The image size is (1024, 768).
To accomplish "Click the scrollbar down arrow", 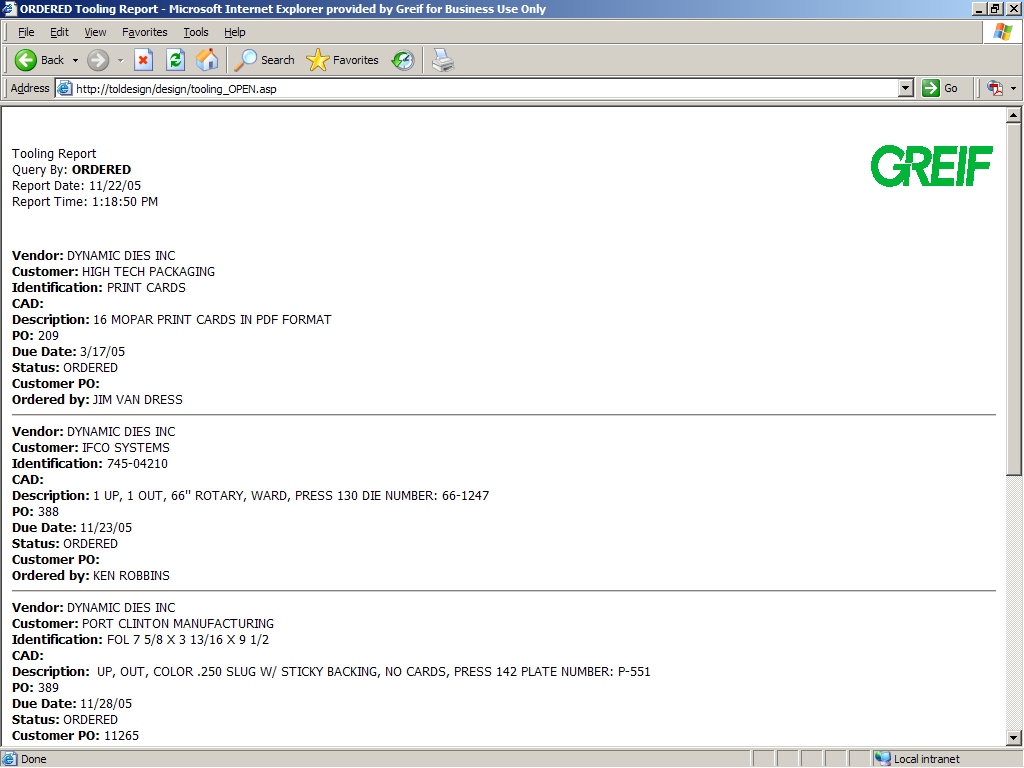I will 1014,738.
